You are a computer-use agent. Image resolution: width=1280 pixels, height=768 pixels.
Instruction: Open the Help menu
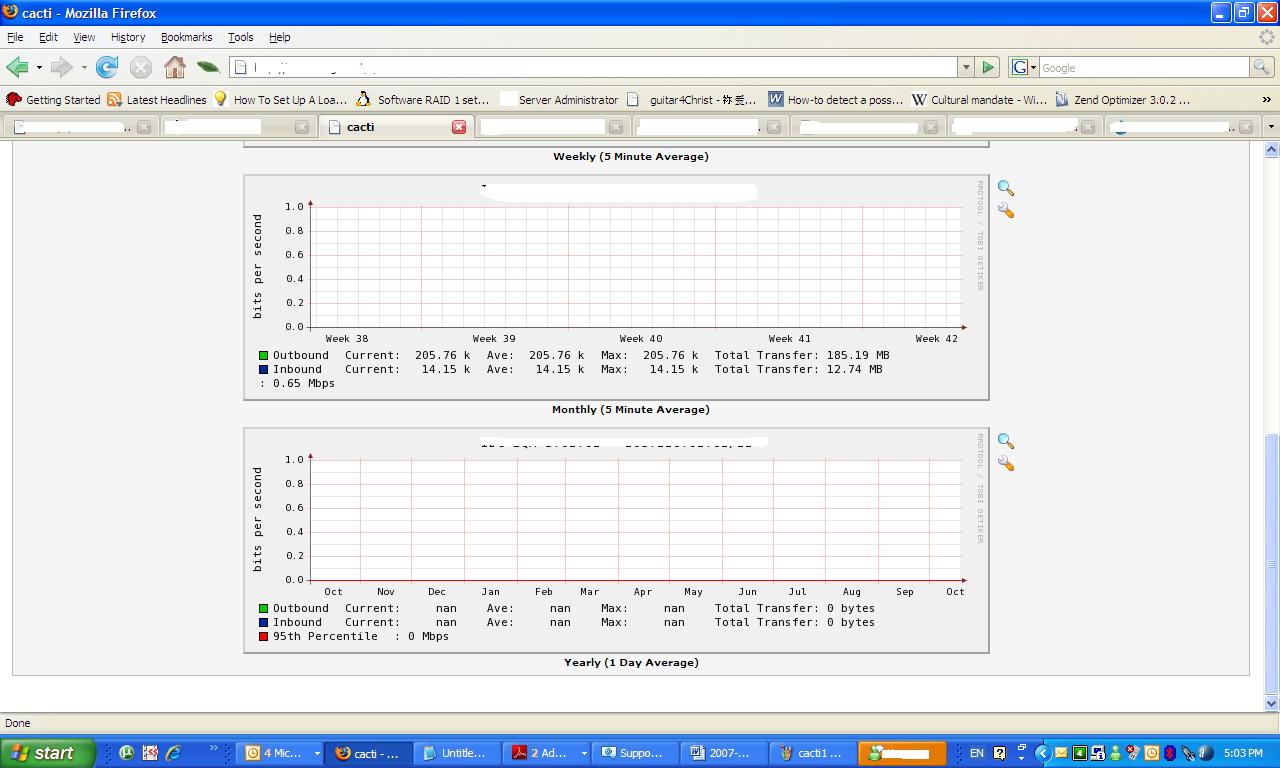(x=279, y=37)
